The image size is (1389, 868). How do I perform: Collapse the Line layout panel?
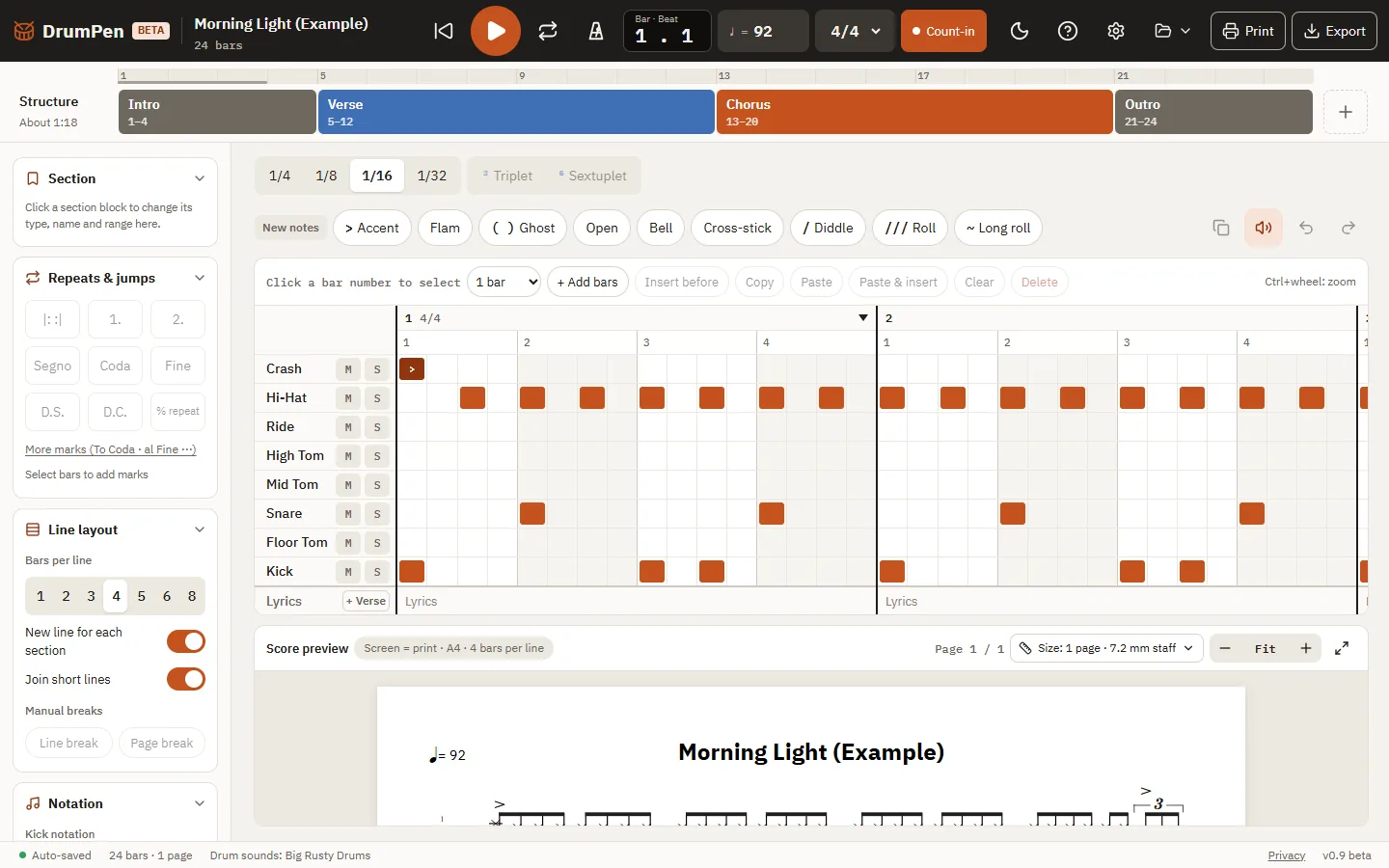click(200, 529)
